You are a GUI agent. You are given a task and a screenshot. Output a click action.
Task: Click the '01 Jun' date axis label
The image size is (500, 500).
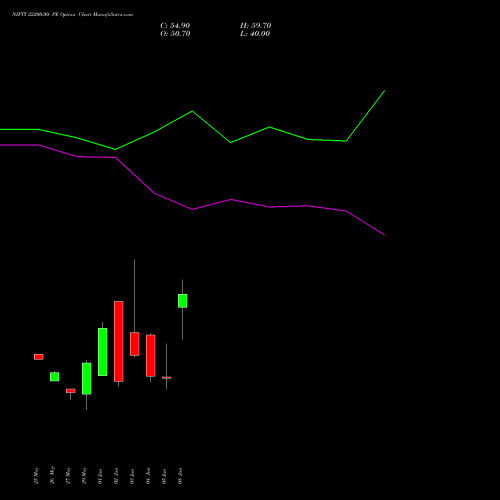pyautogui.click(x=100, y=476)
